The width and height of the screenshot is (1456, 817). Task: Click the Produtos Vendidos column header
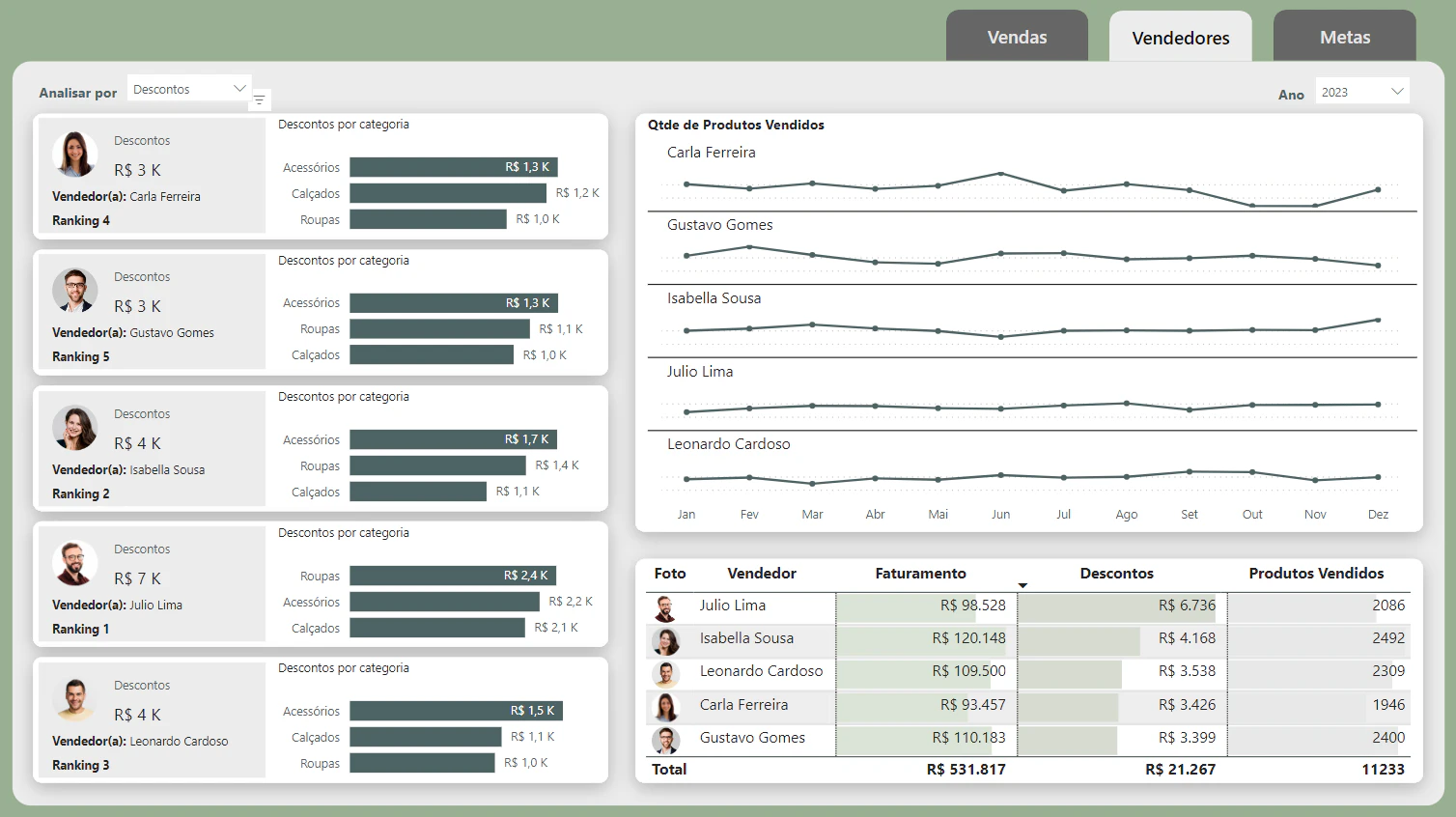(1316, 574)
